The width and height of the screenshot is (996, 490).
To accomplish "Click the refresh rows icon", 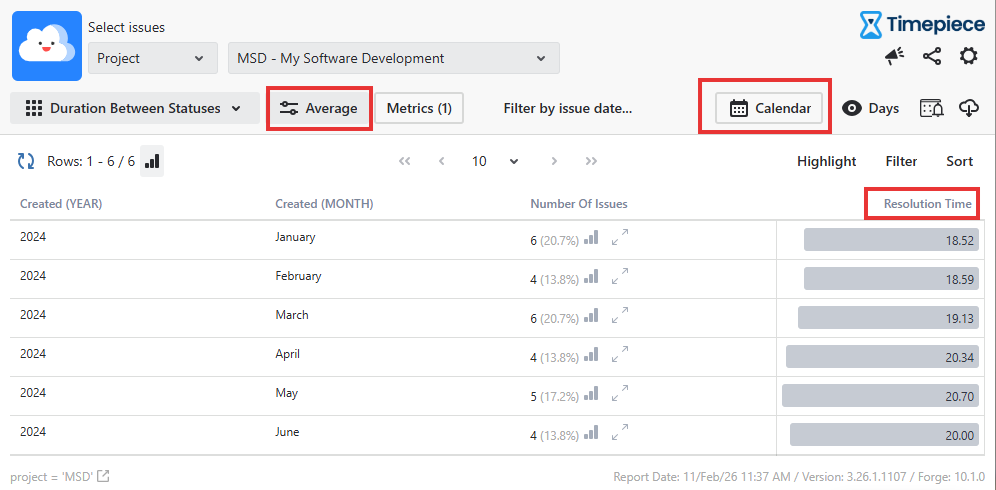I will point(27,161).
